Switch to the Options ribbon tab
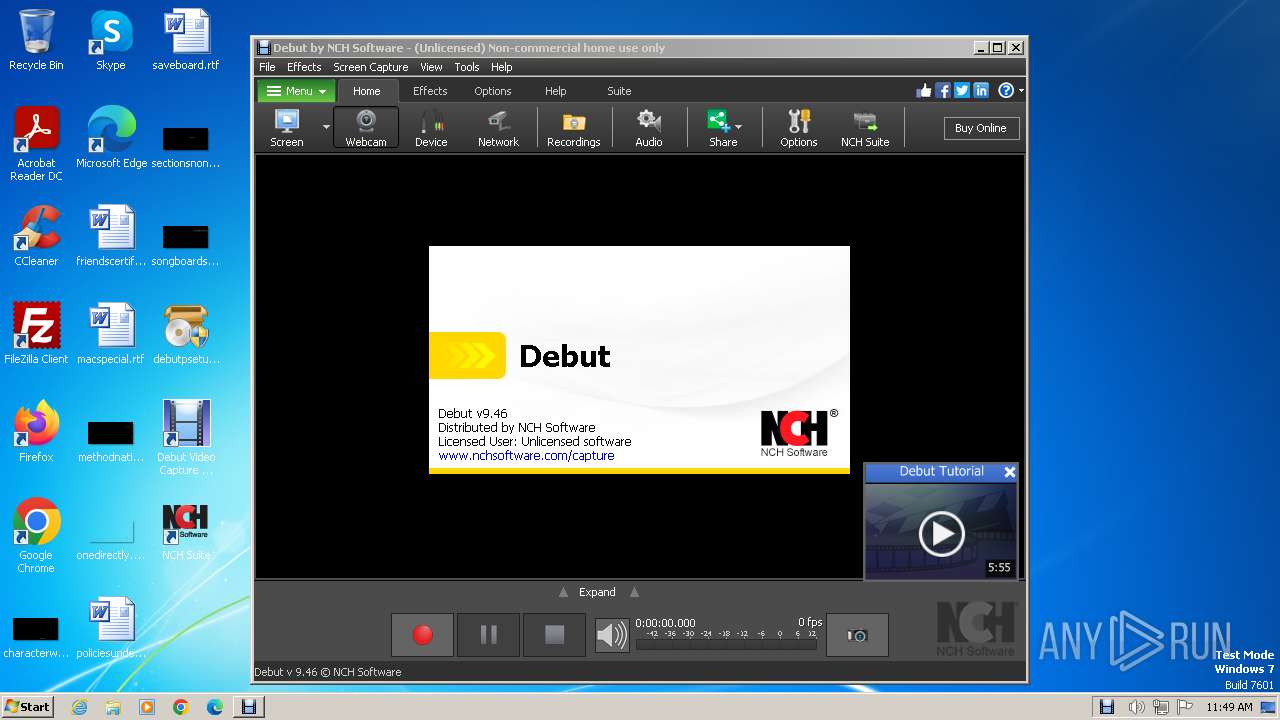1280x720 pixels. pyautogui.click(x=493, y=91)
